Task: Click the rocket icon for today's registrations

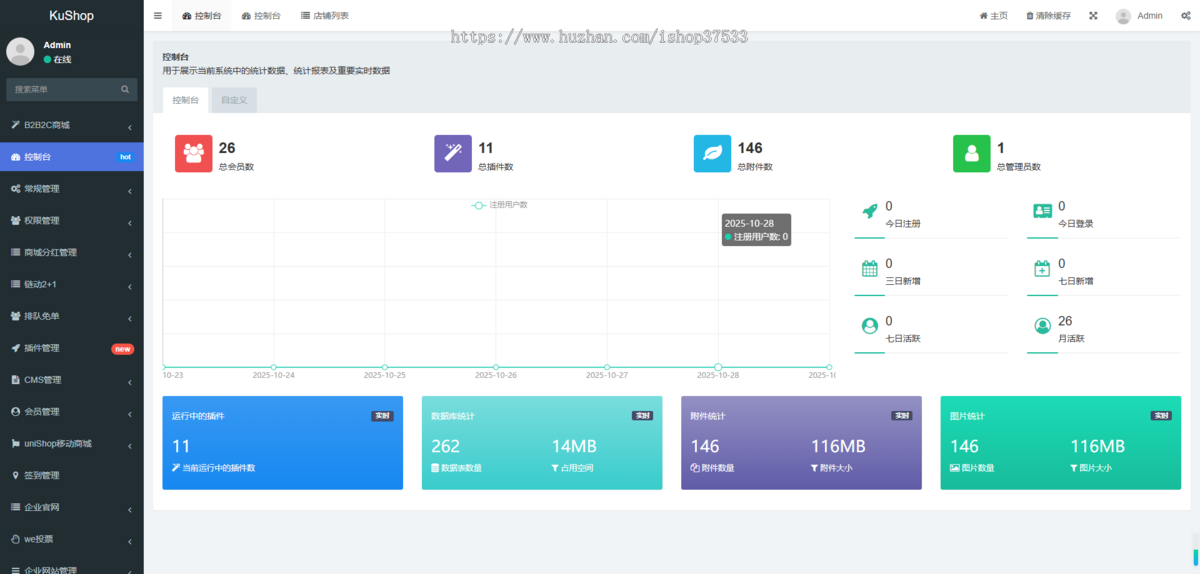Action: tap(869, 211)
